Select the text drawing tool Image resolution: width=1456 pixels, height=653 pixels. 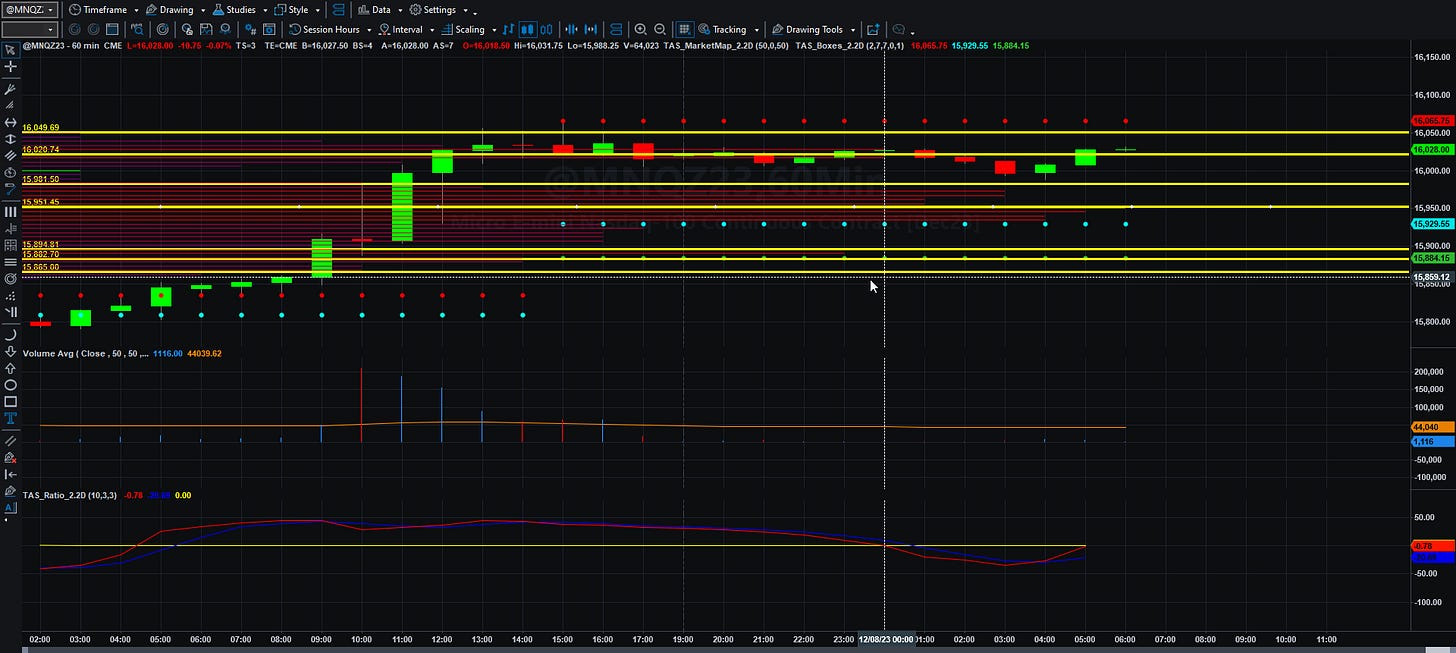point(11,418)
